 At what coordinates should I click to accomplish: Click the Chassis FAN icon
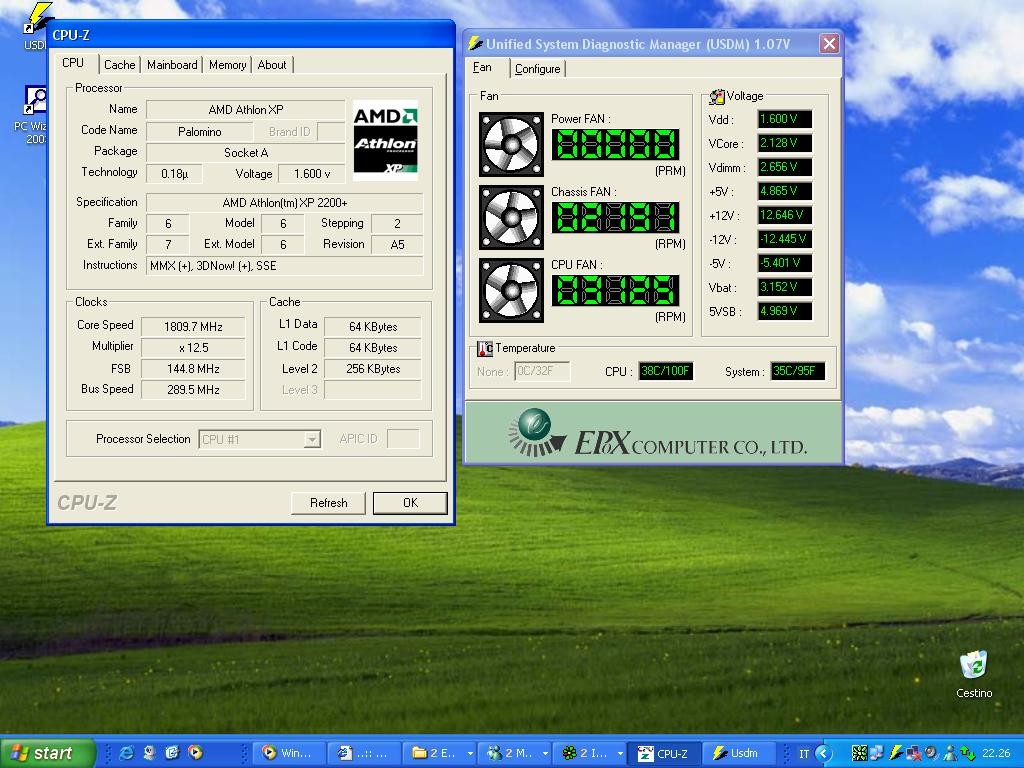[511, 217]
